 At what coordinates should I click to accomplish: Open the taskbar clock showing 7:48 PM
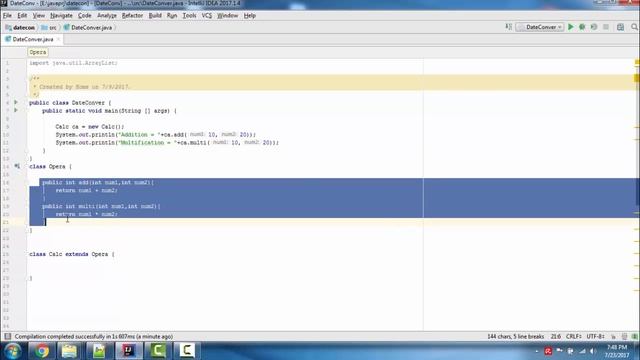[617, 351]
